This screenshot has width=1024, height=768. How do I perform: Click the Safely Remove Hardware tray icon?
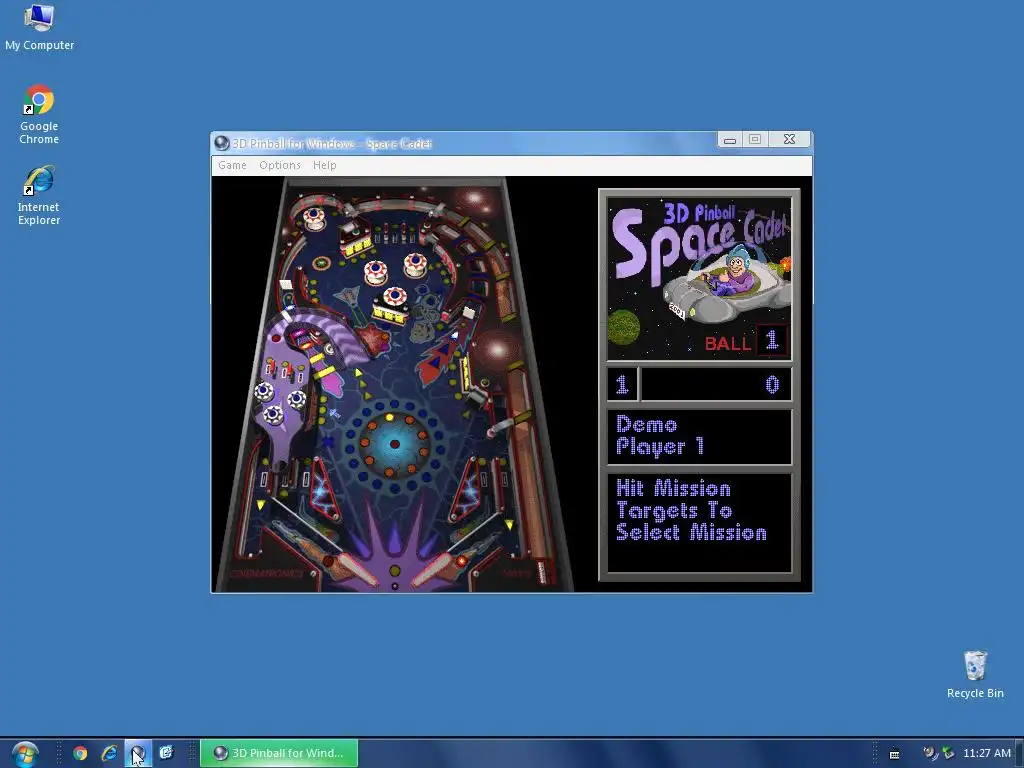(948, 753)
